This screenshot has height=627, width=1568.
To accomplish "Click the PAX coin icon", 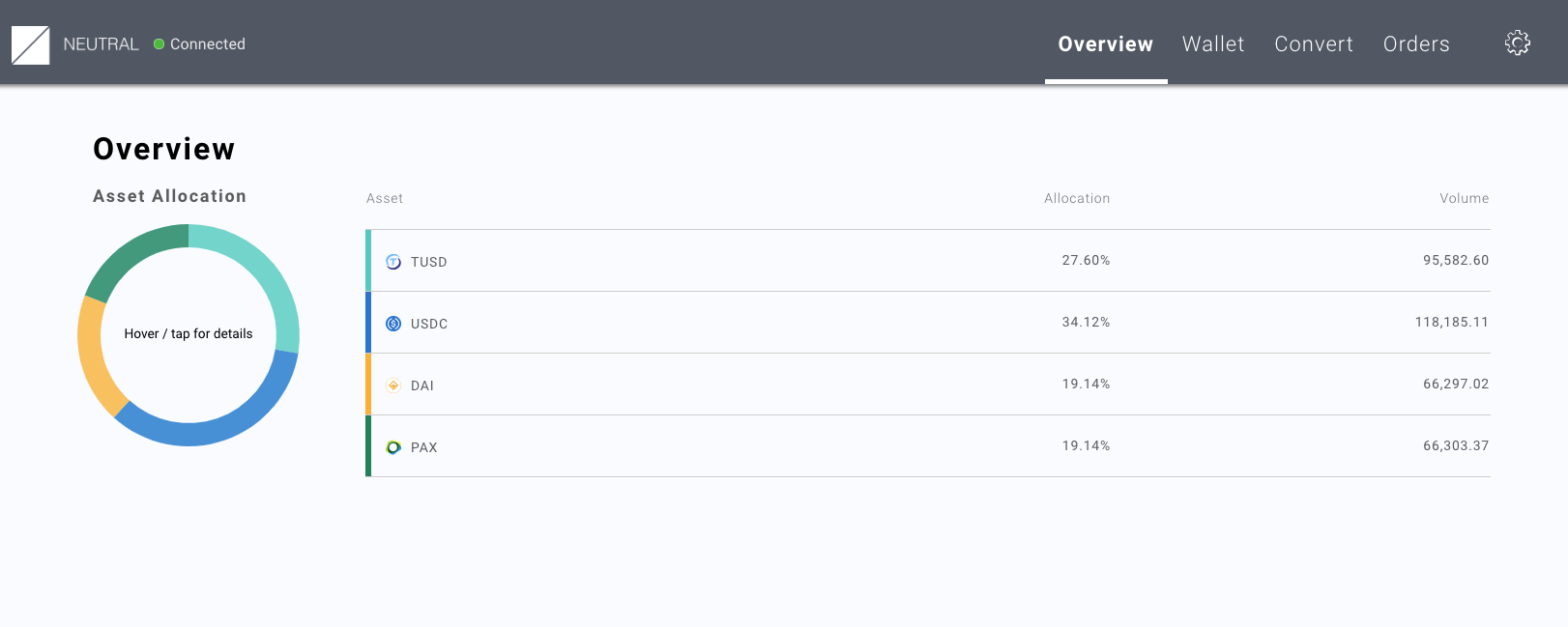I will click(x=393, y=447).
